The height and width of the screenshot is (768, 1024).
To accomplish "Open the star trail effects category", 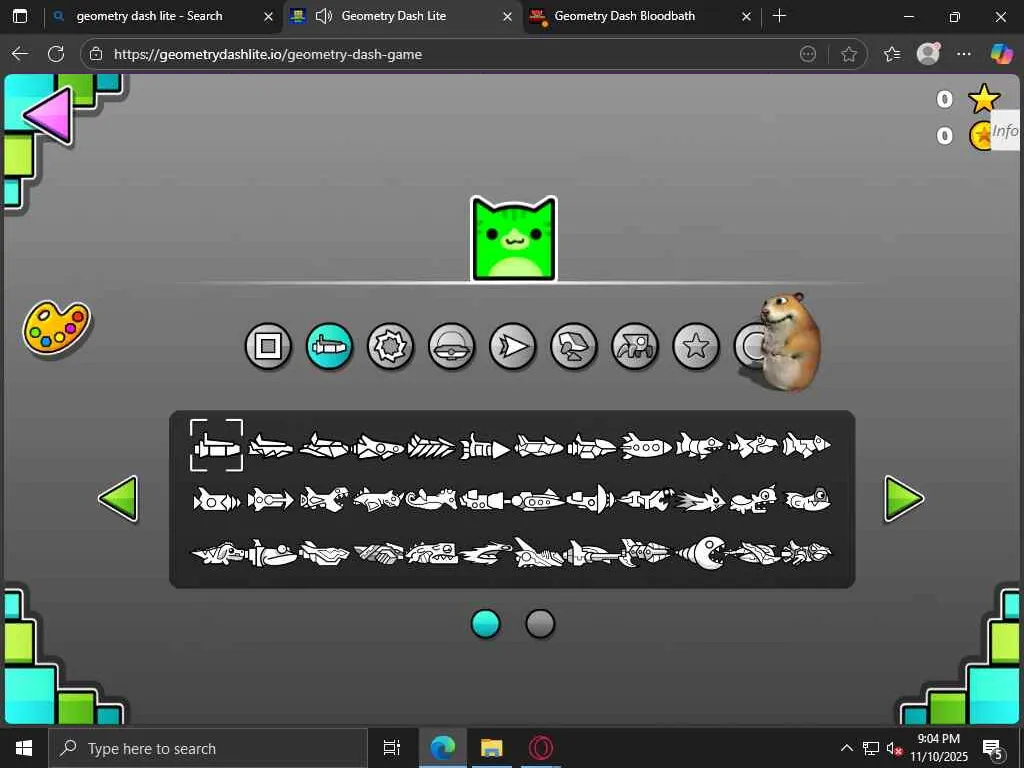I will coord(696,346).
